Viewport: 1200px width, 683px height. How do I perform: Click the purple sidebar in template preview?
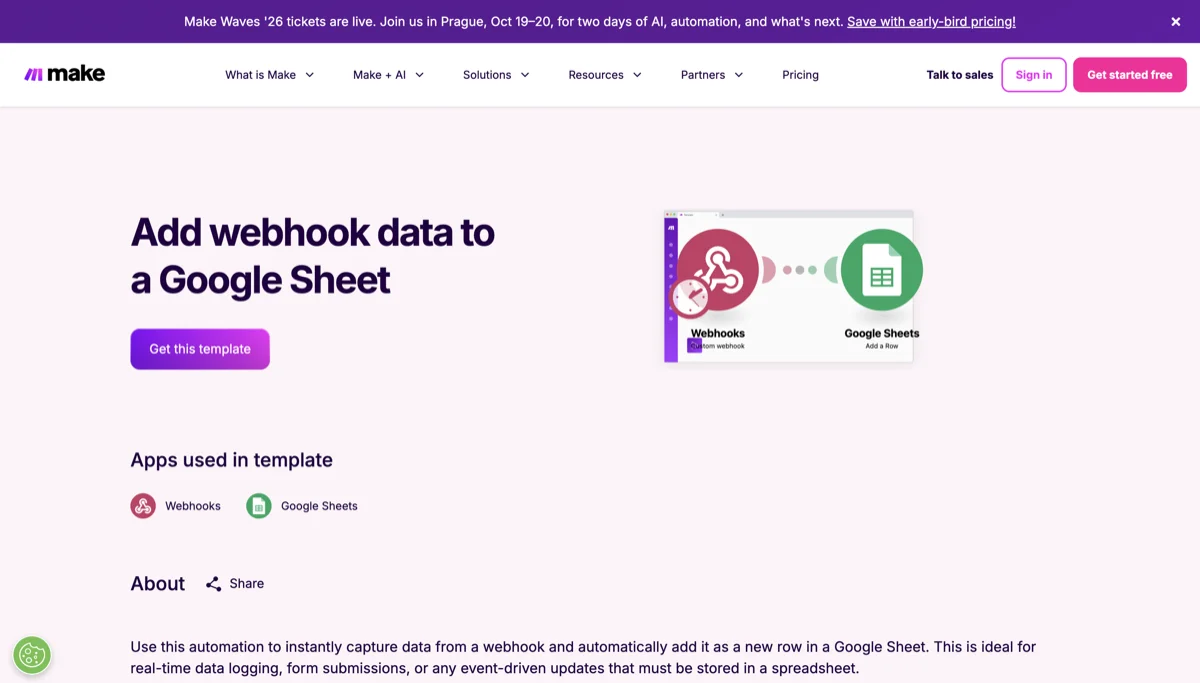pos(671,290)
